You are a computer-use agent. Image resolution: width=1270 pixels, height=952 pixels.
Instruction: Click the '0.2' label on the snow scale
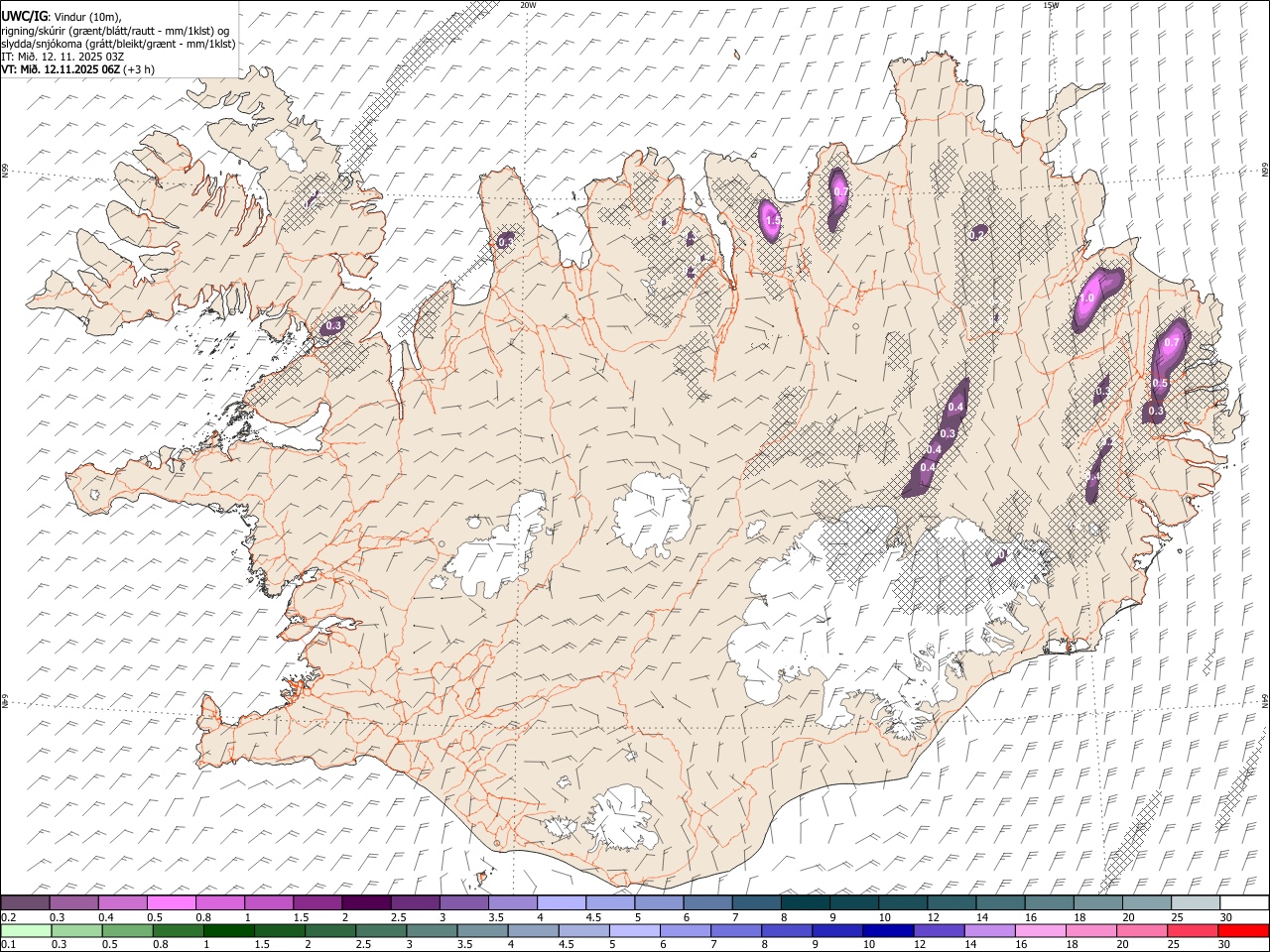point(9,917)
